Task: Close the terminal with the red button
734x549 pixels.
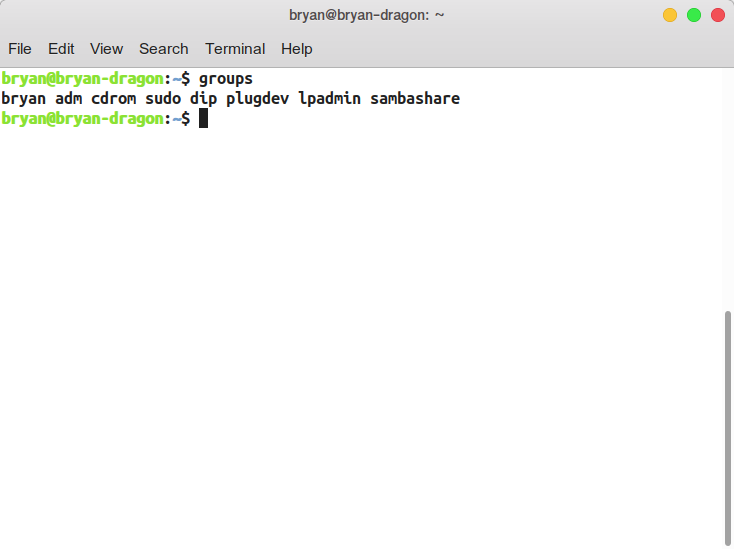Action: 718,15
